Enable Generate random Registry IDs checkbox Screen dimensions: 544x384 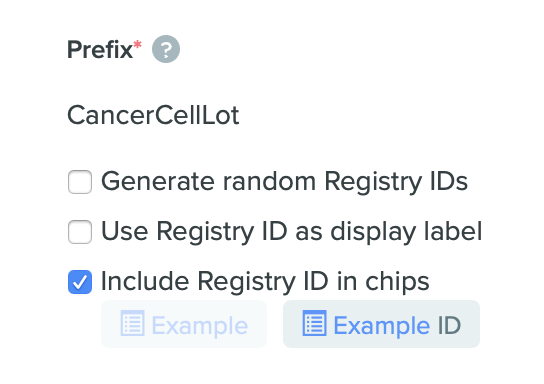tap(80, 182)
